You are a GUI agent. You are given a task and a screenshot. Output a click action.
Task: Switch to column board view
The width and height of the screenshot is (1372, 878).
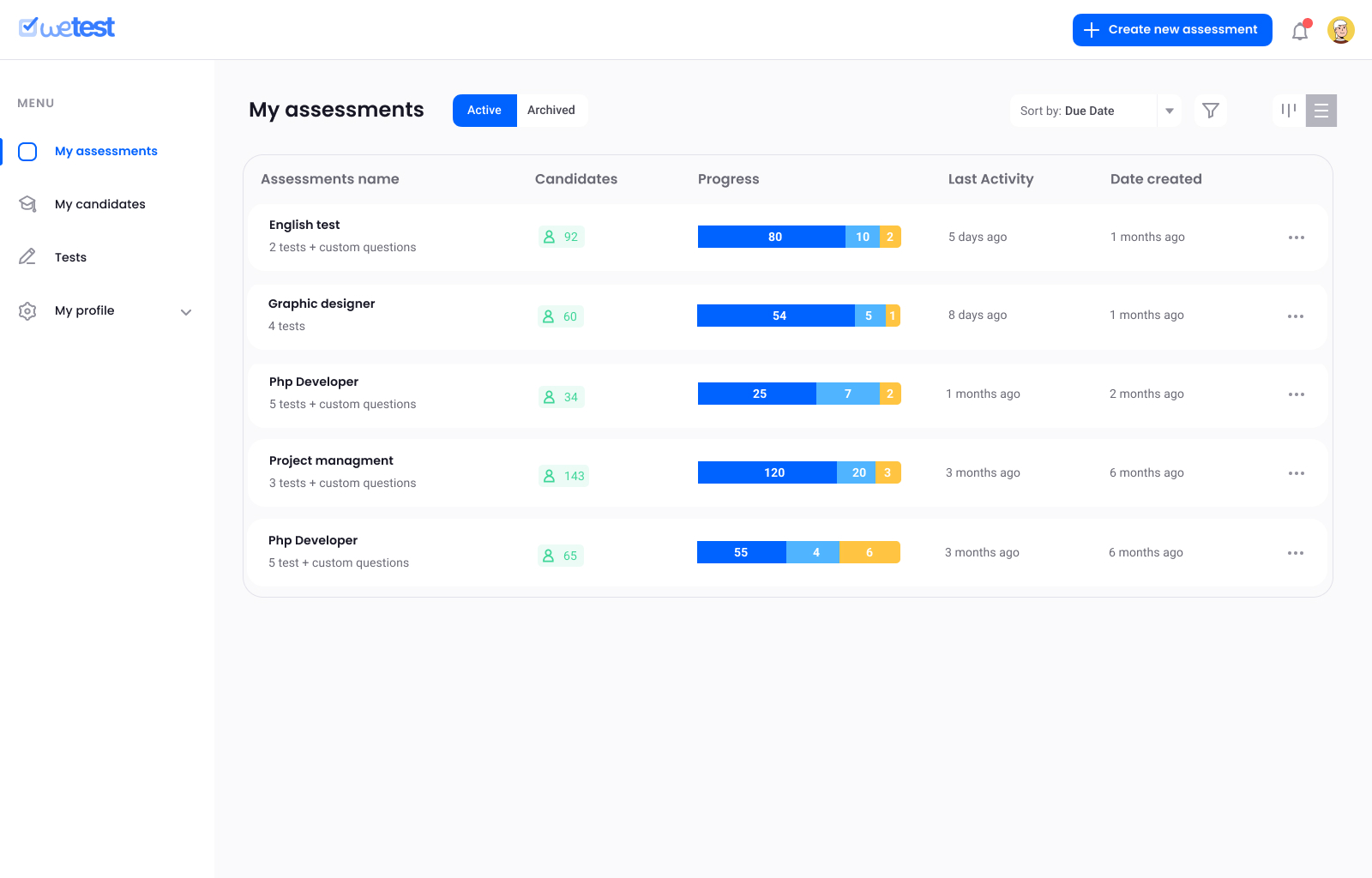(1288, 111)
